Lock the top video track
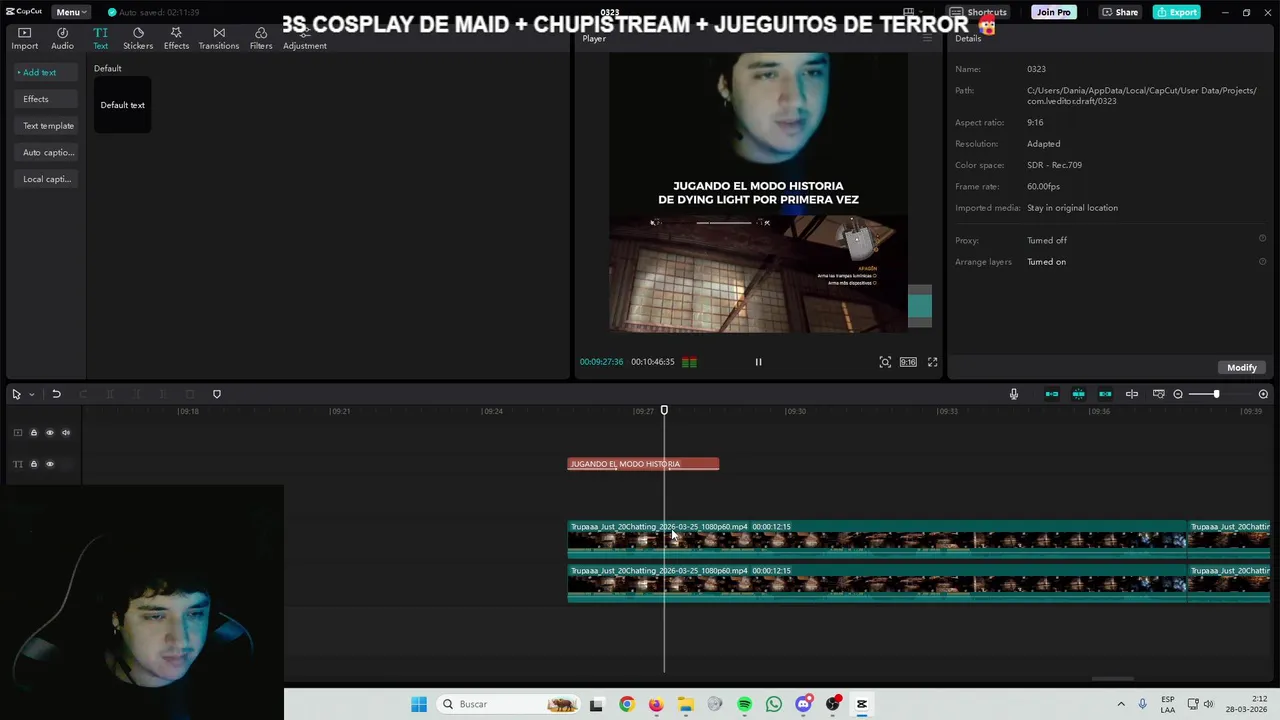The width and height of the screenshot is (1280, 720). click(x=33, y=433)
